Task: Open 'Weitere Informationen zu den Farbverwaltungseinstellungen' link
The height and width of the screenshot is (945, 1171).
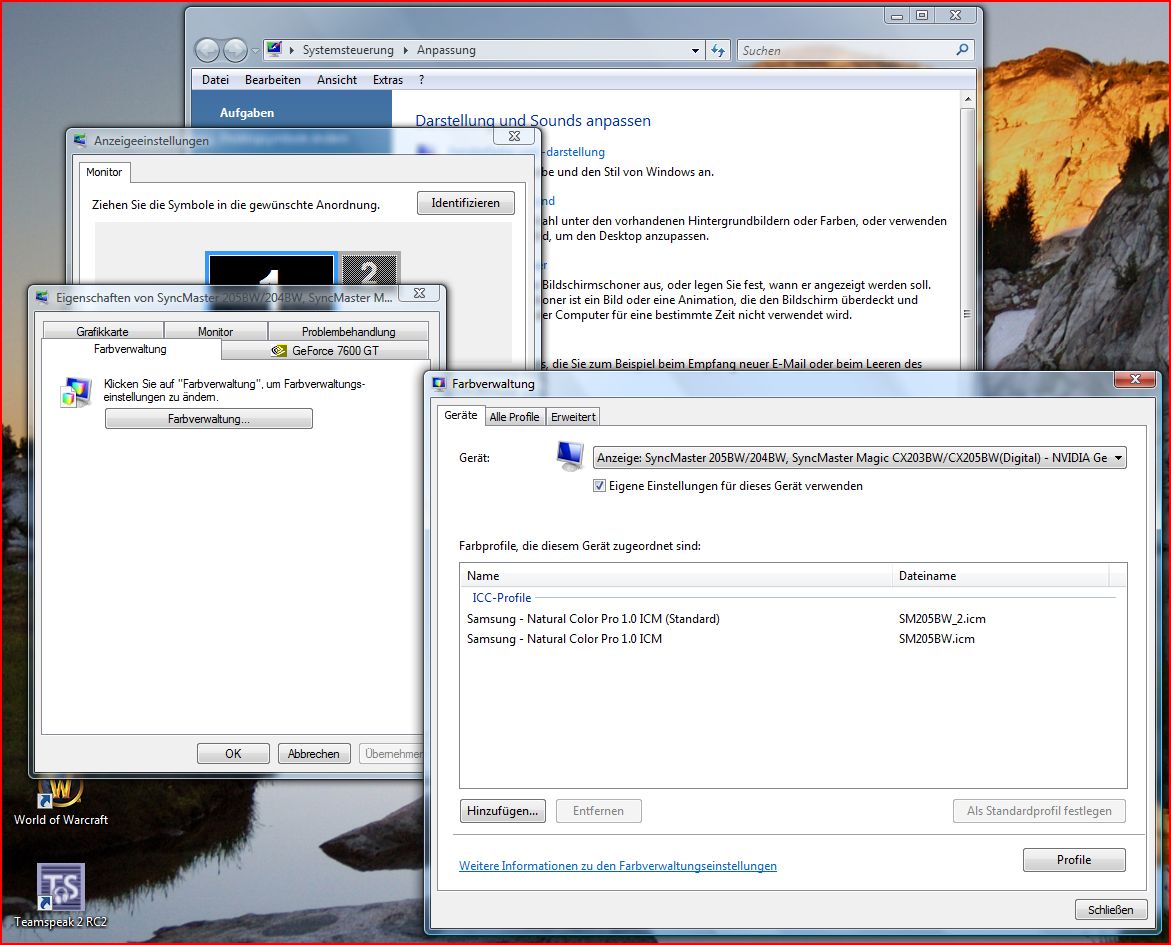Action: tap(617, 866)
